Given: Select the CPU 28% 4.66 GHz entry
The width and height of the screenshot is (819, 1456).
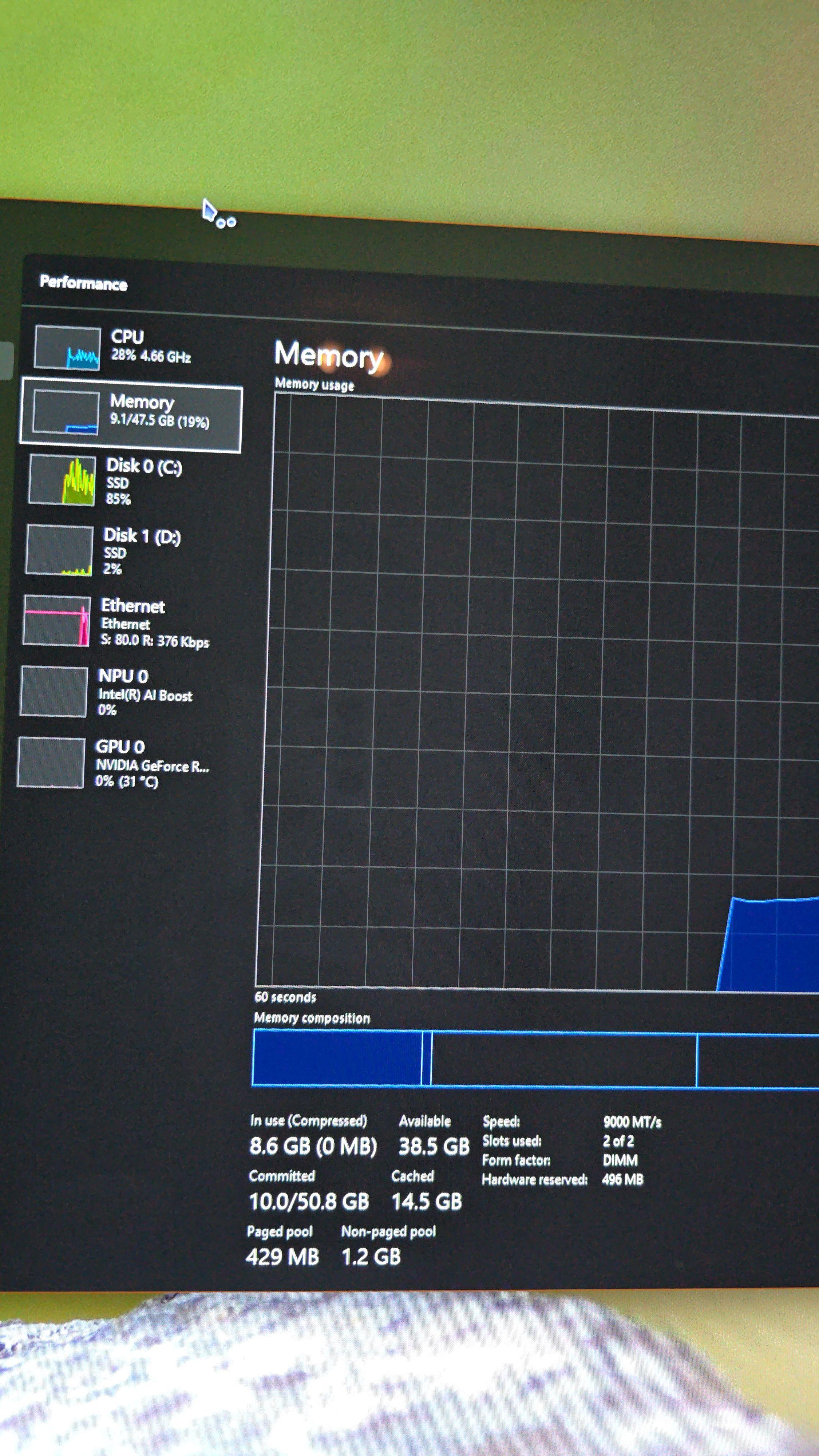Looking at the screenshot, I should click(x=150, y=346).
